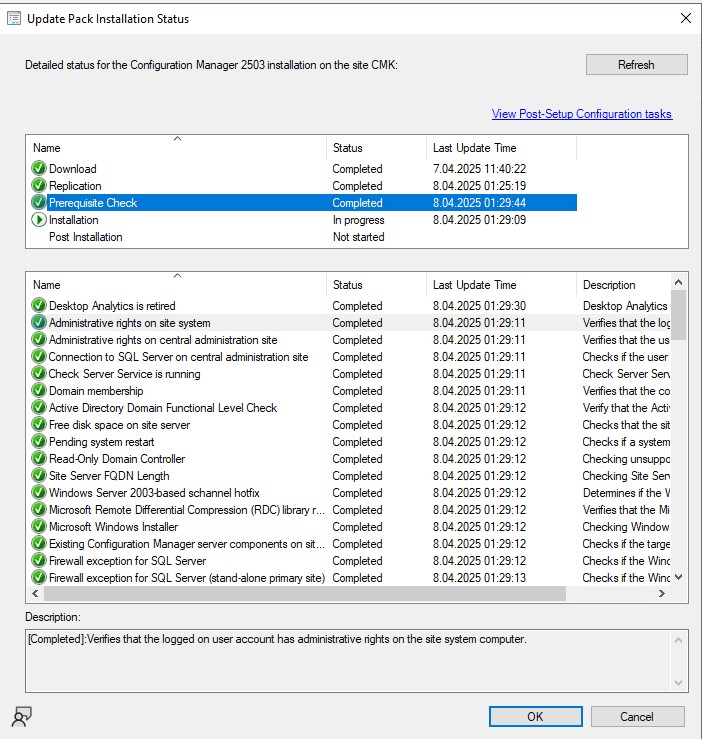The width and height of the screenshot is (702, 739).
Task: Click the check icon beside Domain membership
Action: tap(39, 391)
